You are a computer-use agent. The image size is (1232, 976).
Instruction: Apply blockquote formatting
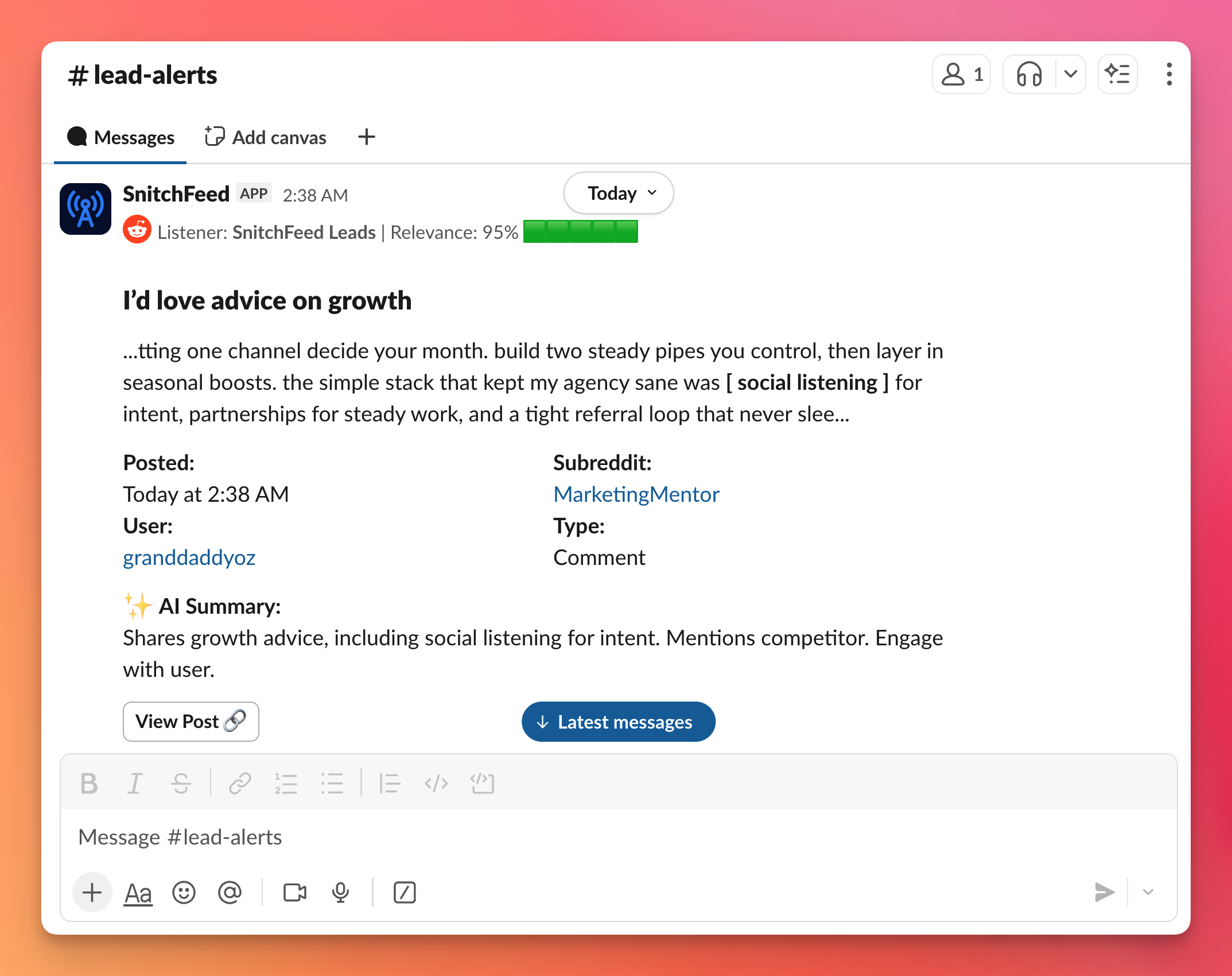(x=390, y=783)
